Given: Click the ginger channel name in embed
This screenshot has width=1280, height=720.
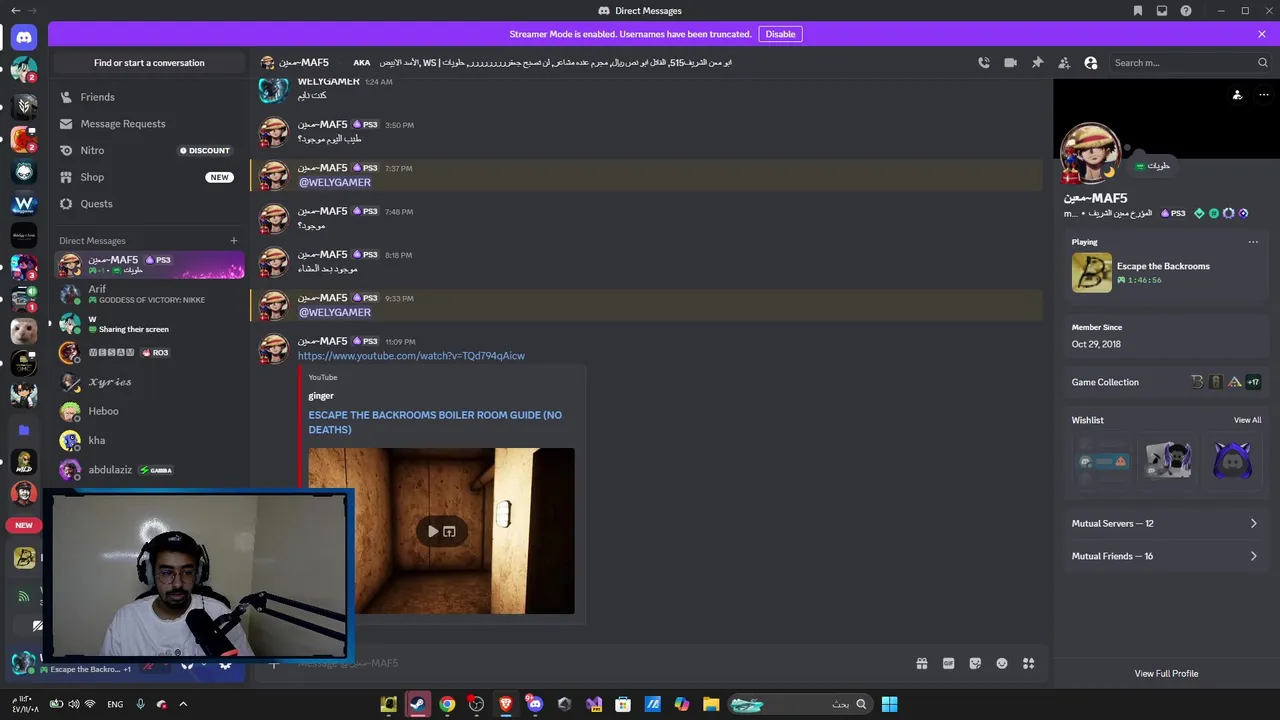Looking at the screenshot, I should 321,396.
